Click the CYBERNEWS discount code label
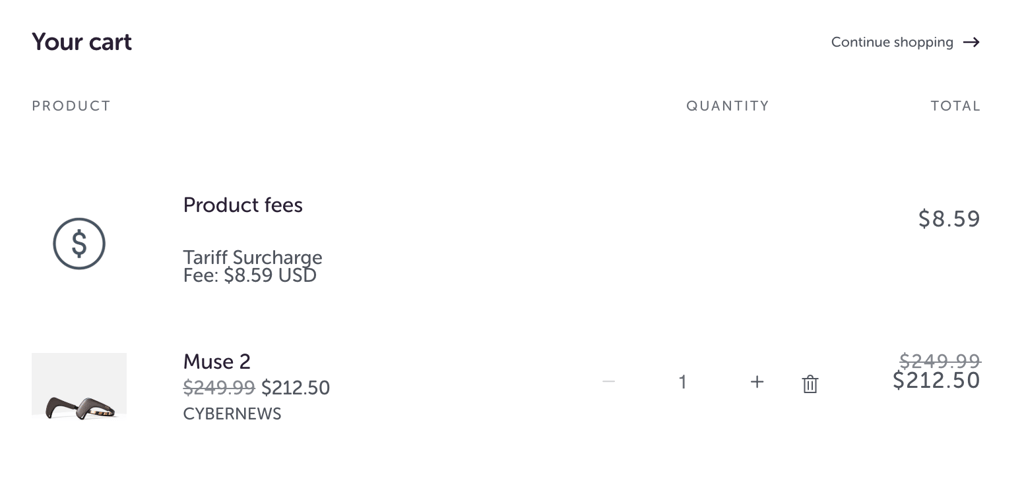The image size is (1024, 482). pos(232,414)
